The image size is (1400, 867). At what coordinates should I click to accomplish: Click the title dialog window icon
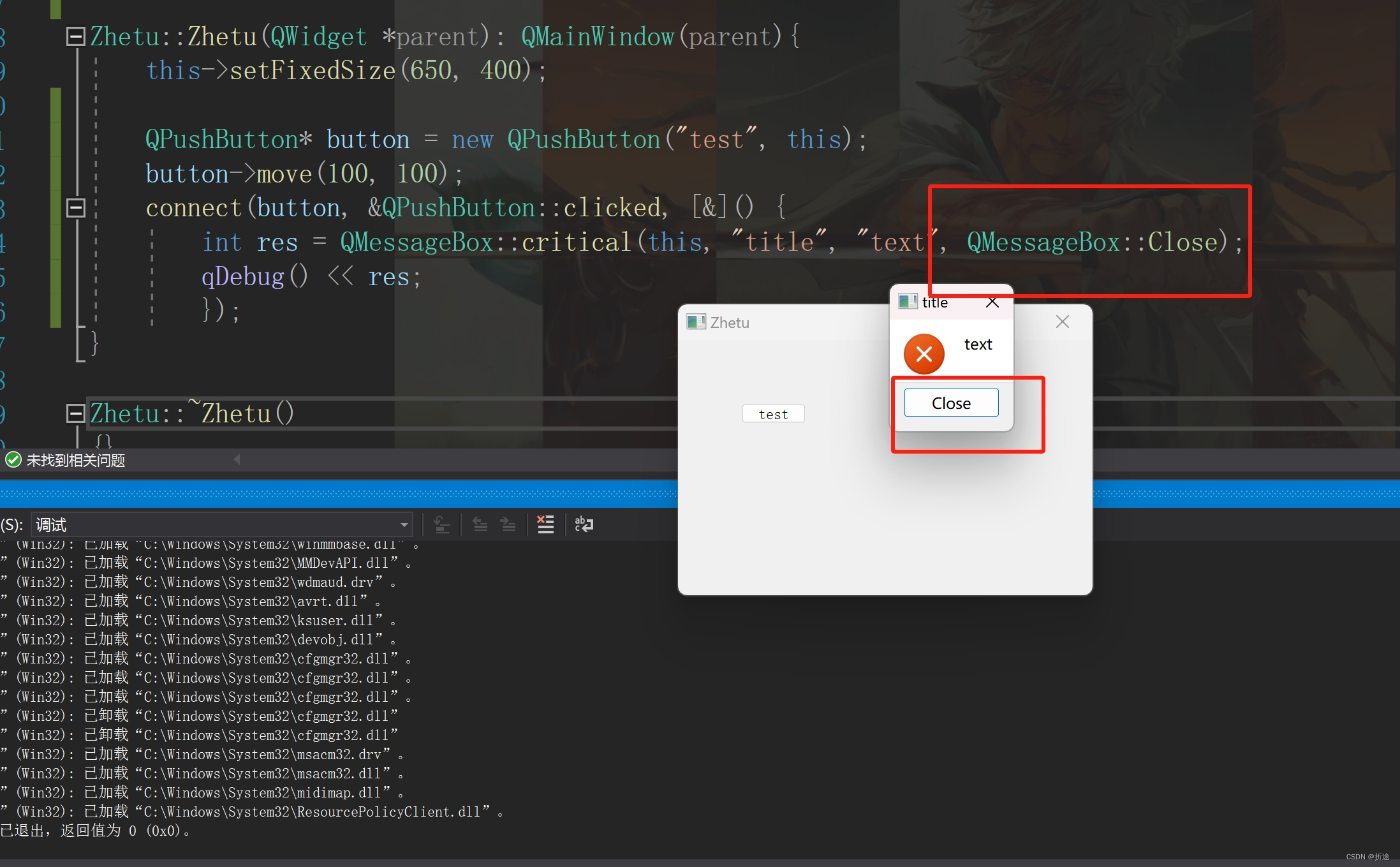tap(907, 302)
